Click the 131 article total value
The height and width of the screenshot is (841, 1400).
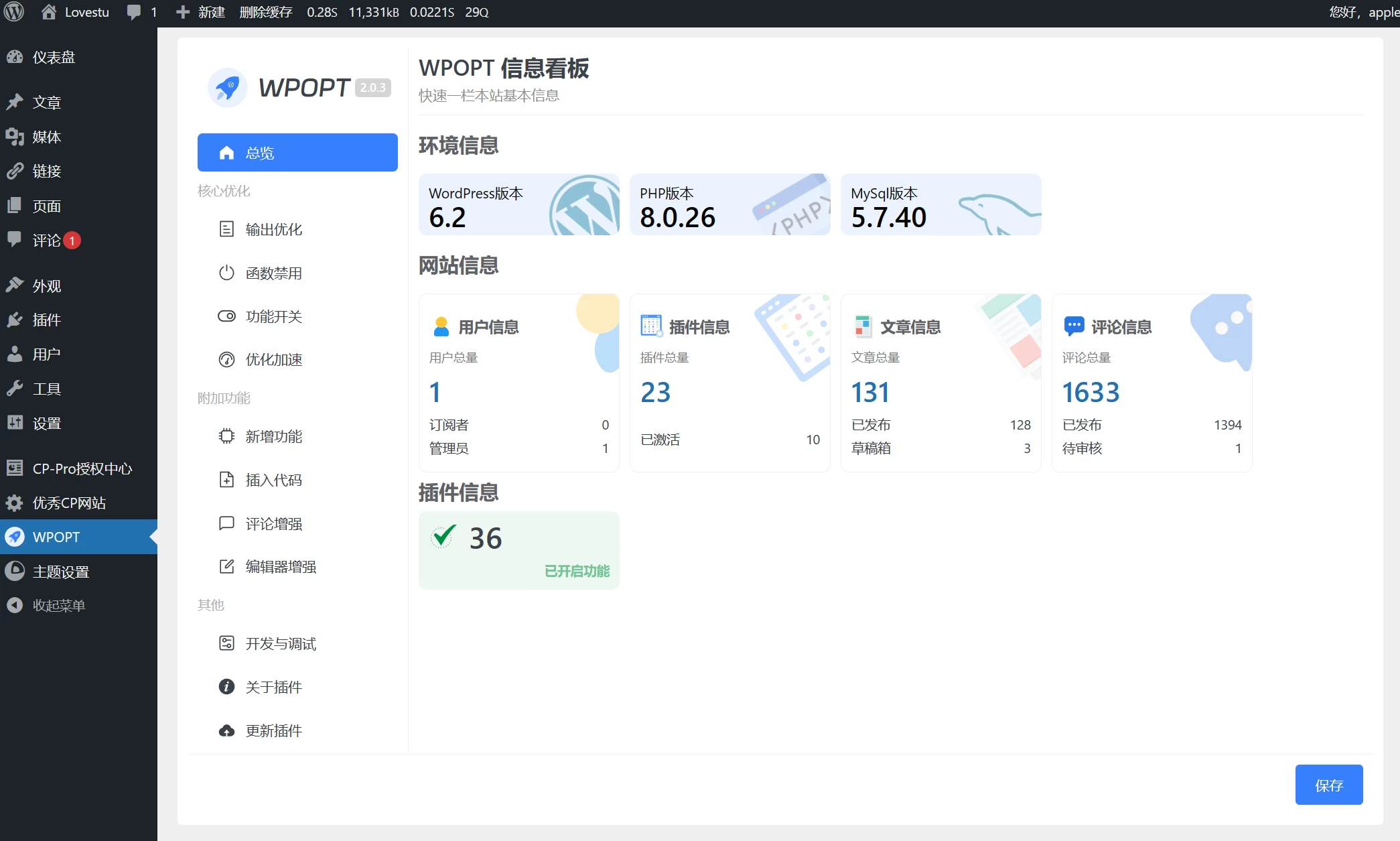[x=870, y=392]
